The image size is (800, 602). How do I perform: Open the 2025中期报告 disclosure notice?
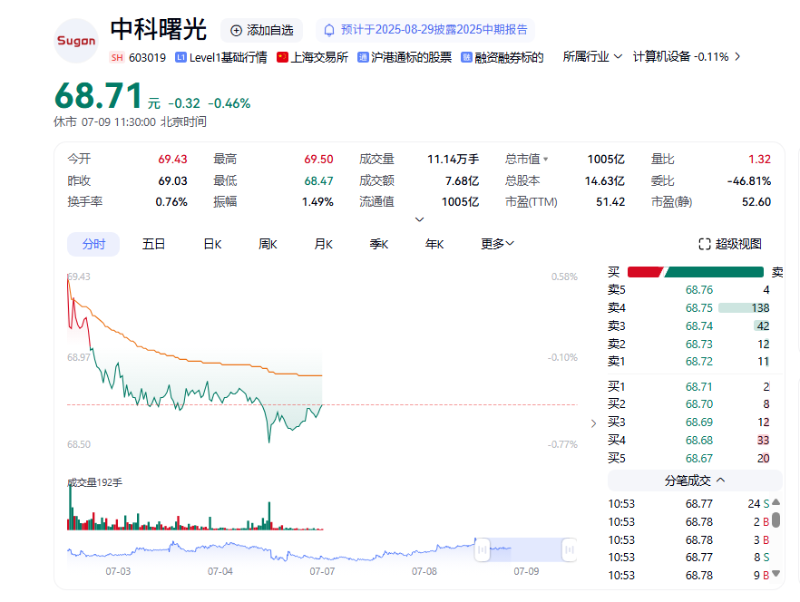pyautogui.click(x=425, y=30)
